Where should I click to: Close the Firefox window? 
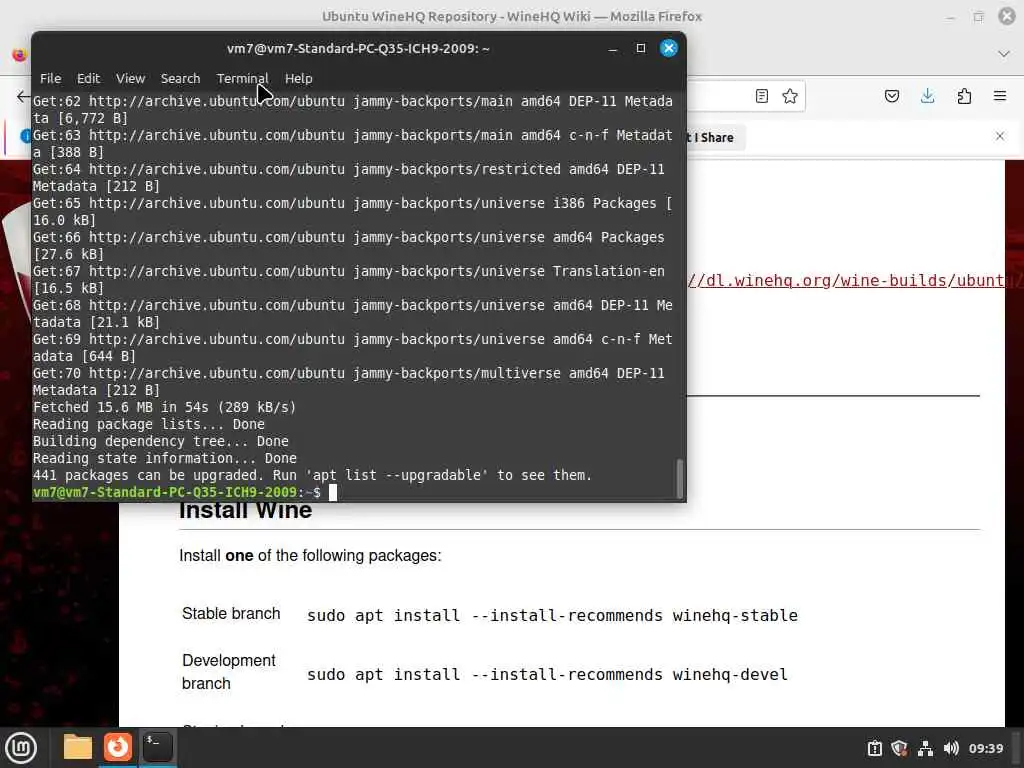[1007, 16]
